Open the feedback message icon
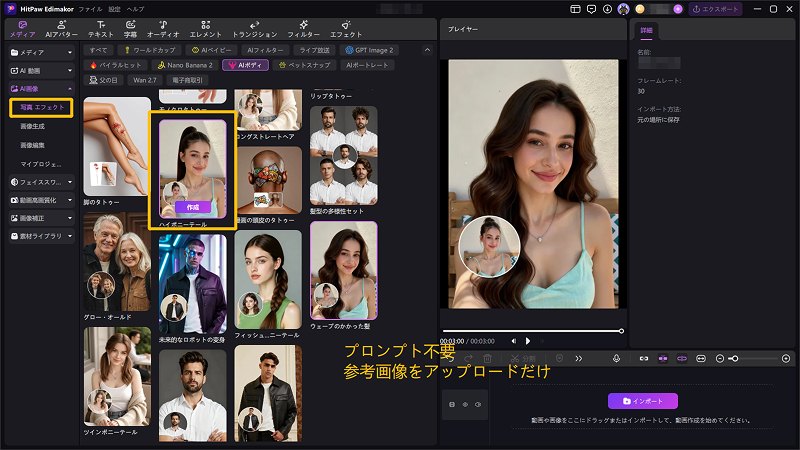The image size is (800, 450). tap(591, 9)
